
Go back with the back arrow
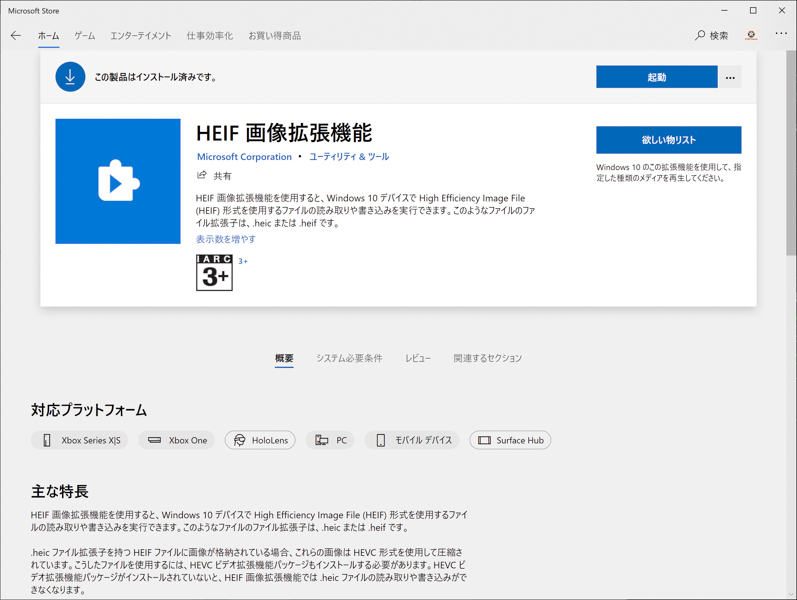16,35
